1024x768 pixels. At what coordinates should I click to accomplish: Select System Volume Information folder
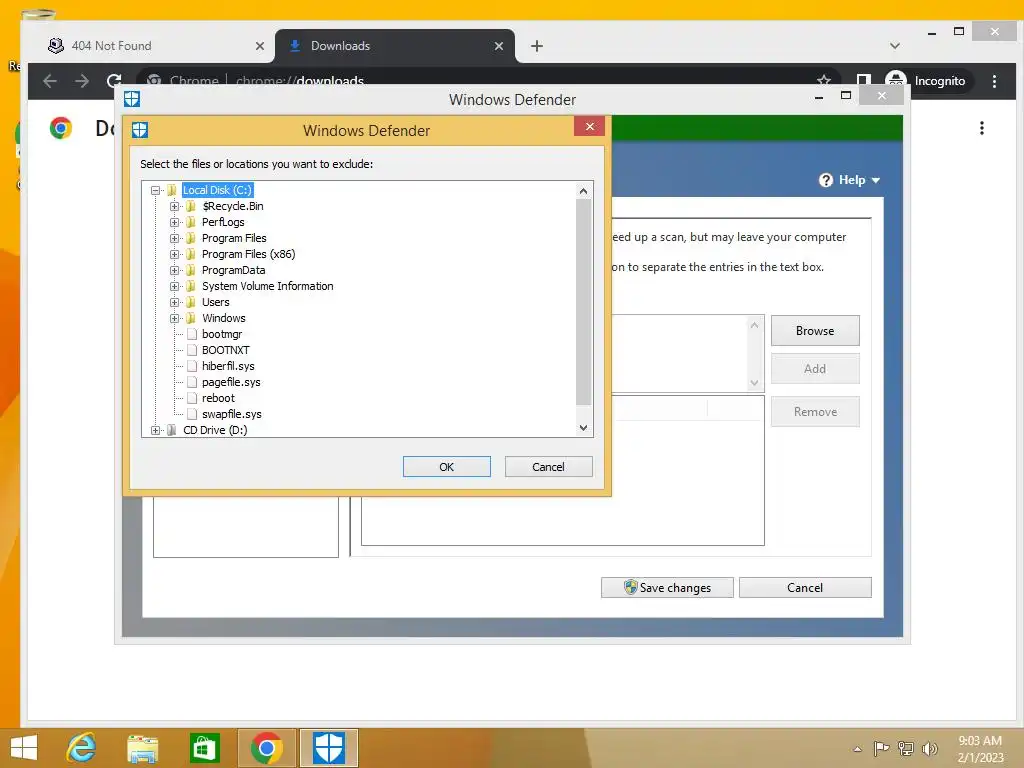(x=267, y=286)
